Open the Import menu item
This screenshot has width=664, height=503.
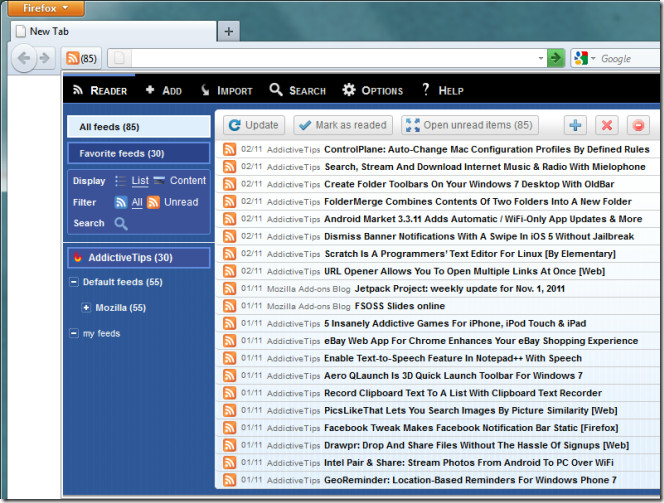pyautogui.click(x=226, y=90)
